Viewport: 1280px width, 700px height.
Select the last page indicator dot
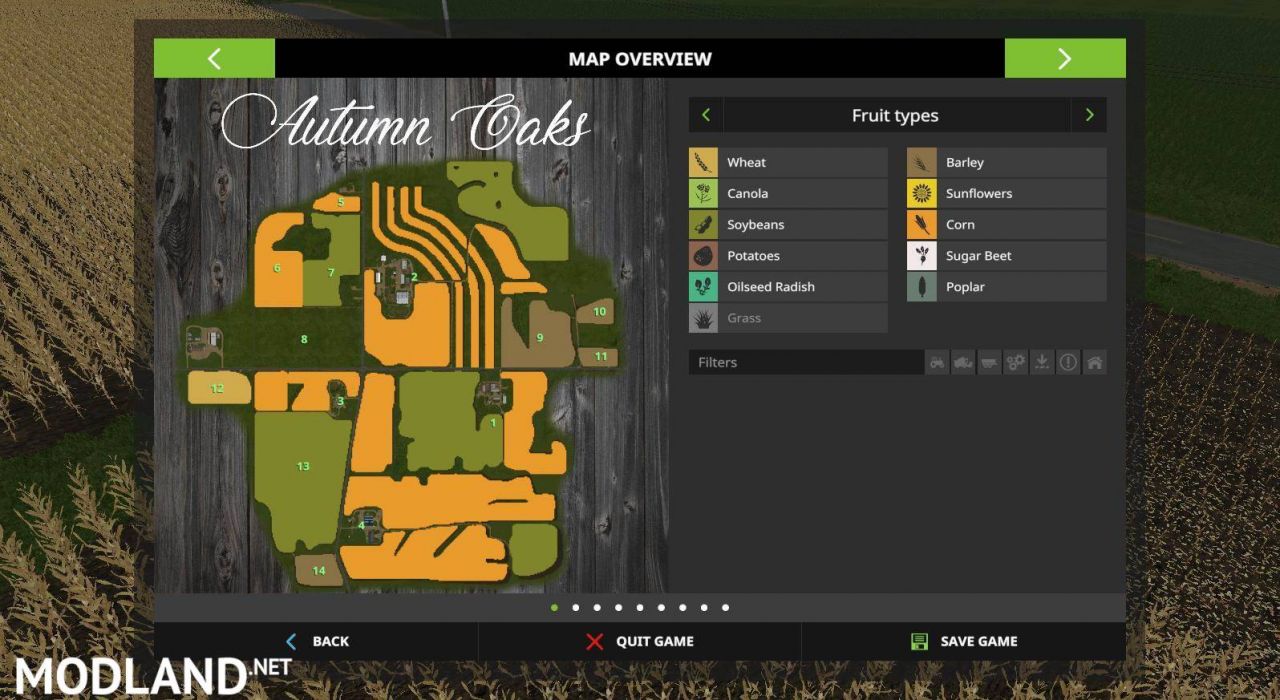725,607
